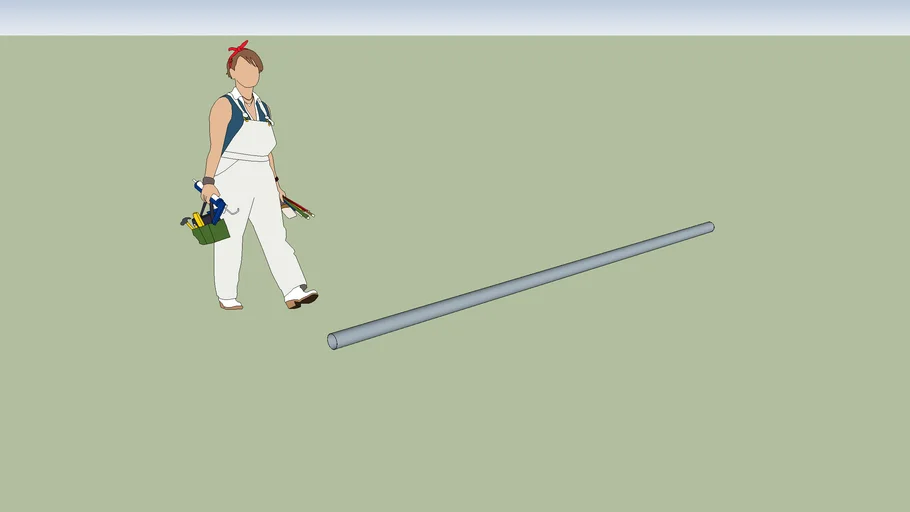Select the woman's front shoe
910x512 pixels.
302,296
